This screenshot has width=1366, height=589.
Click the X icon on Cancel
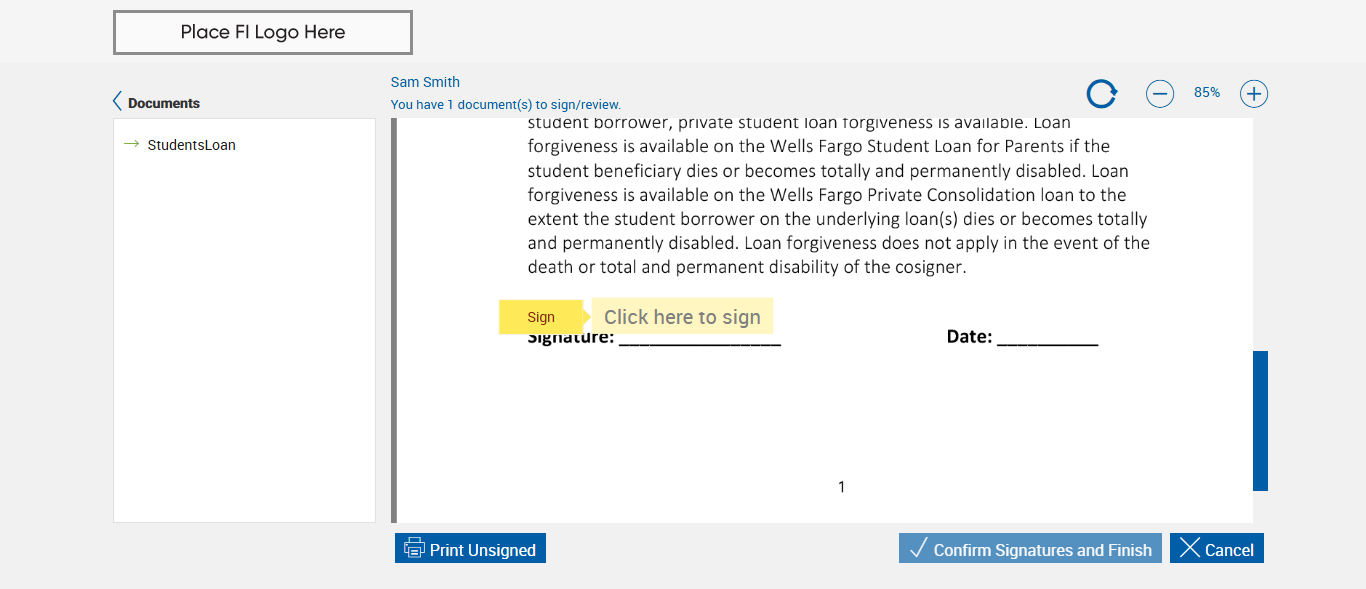tap(1189, 548)
